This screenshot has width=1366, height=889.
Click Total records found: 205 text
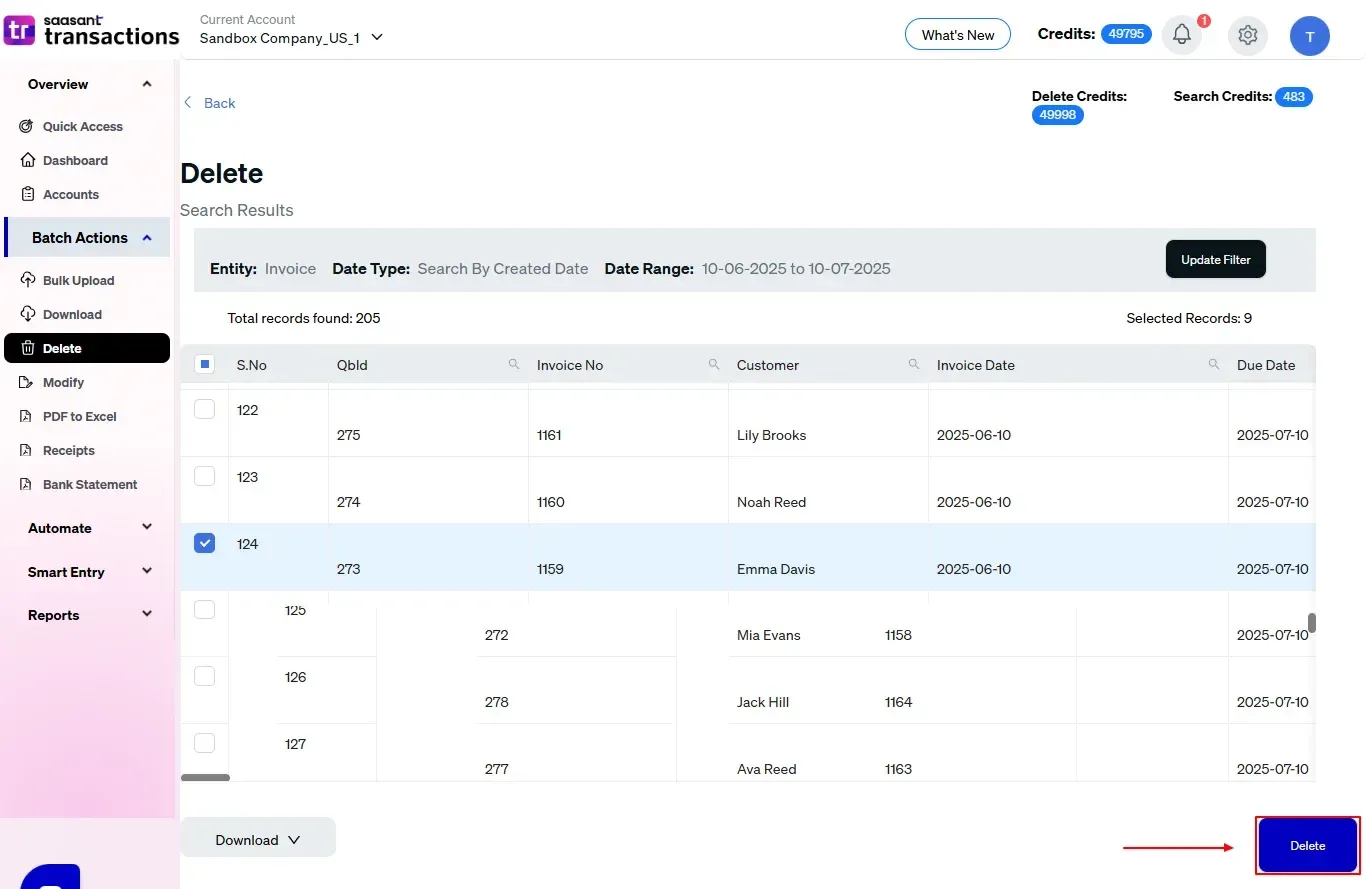click(304, 318)
